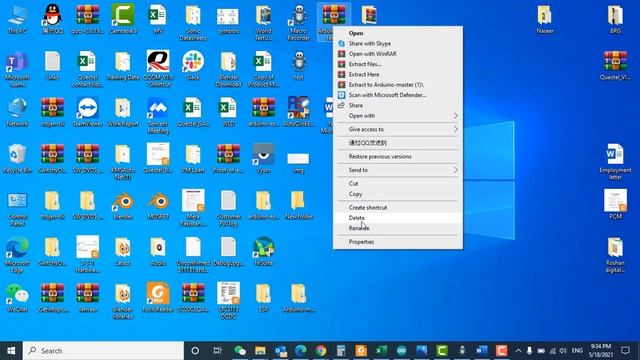Select the QQ penguin desktop icon
640x360 pixels.
coord(52,19)
